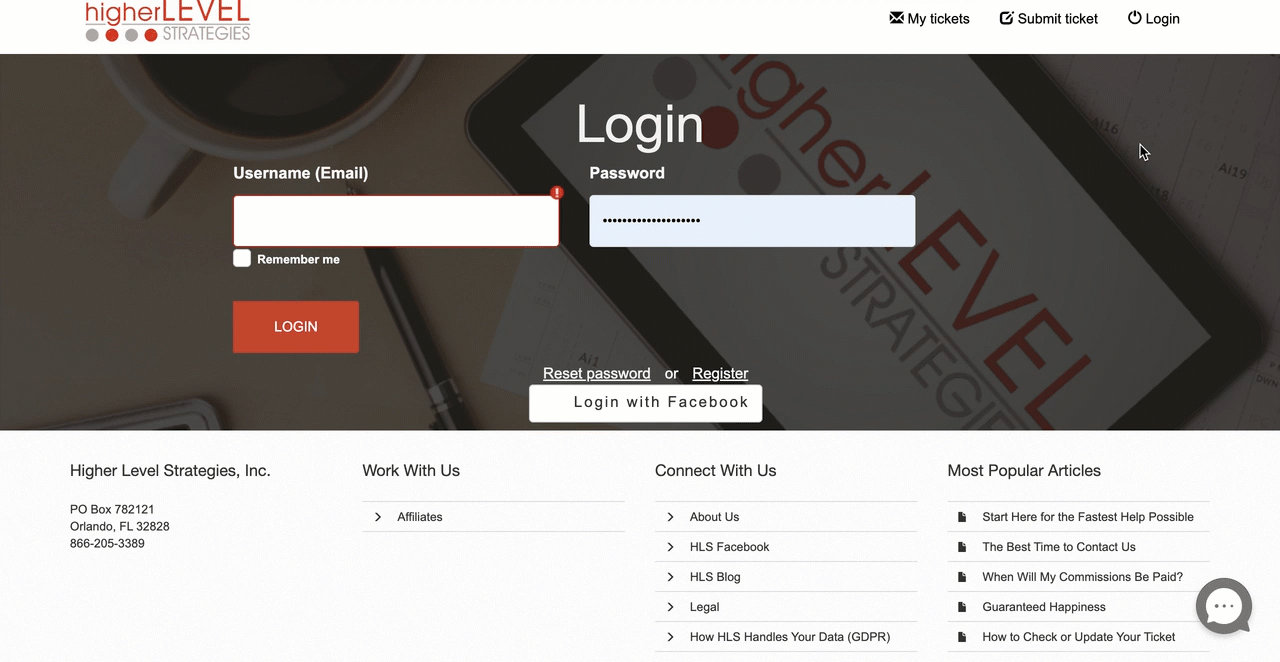This screenshot has width=1280, height=662.
Task: Click document icon beside Commissions Be Paid article
Action: point(962,577)
